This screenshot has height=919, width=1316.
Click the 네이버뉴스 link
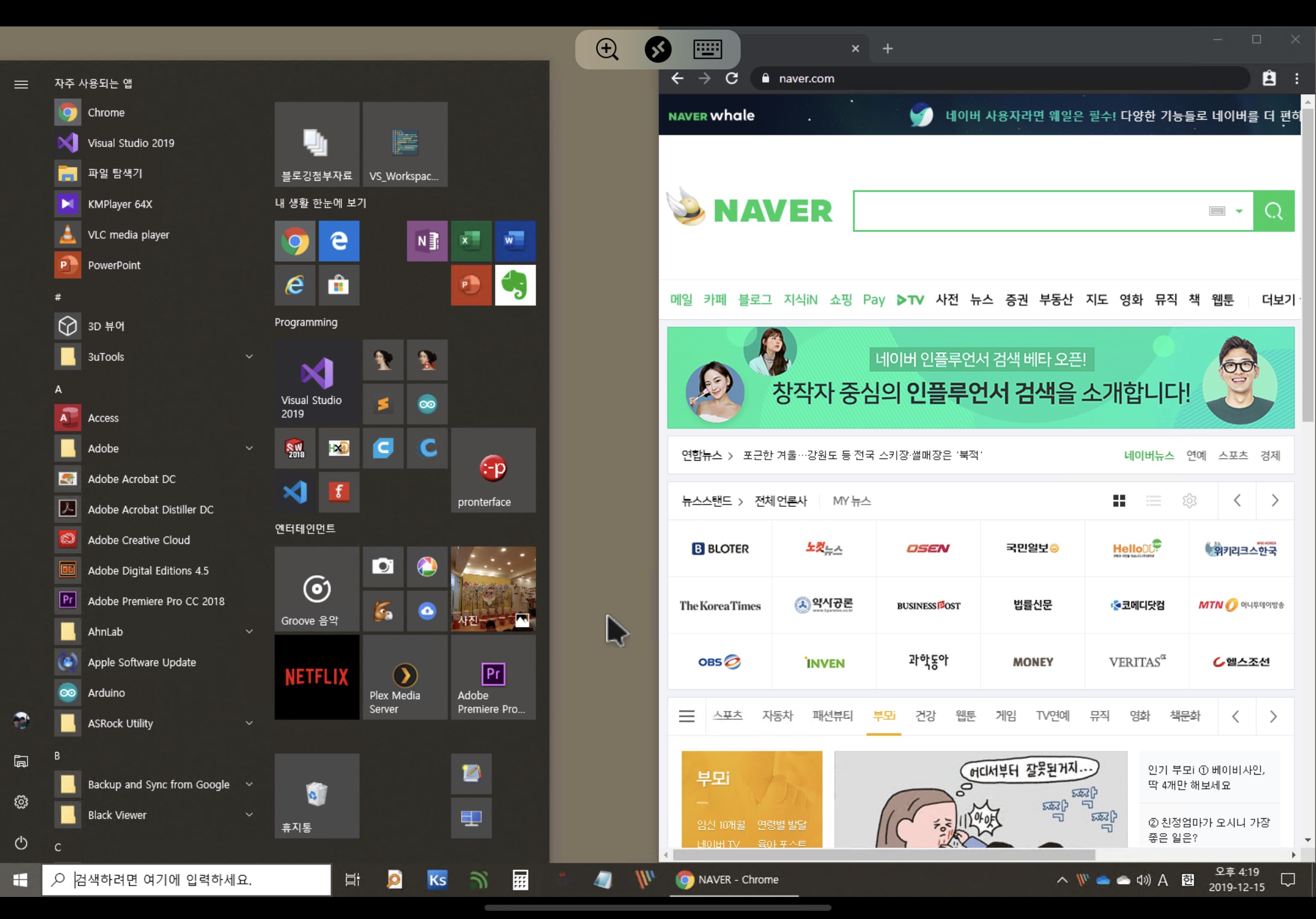(x=1148, y=455)
